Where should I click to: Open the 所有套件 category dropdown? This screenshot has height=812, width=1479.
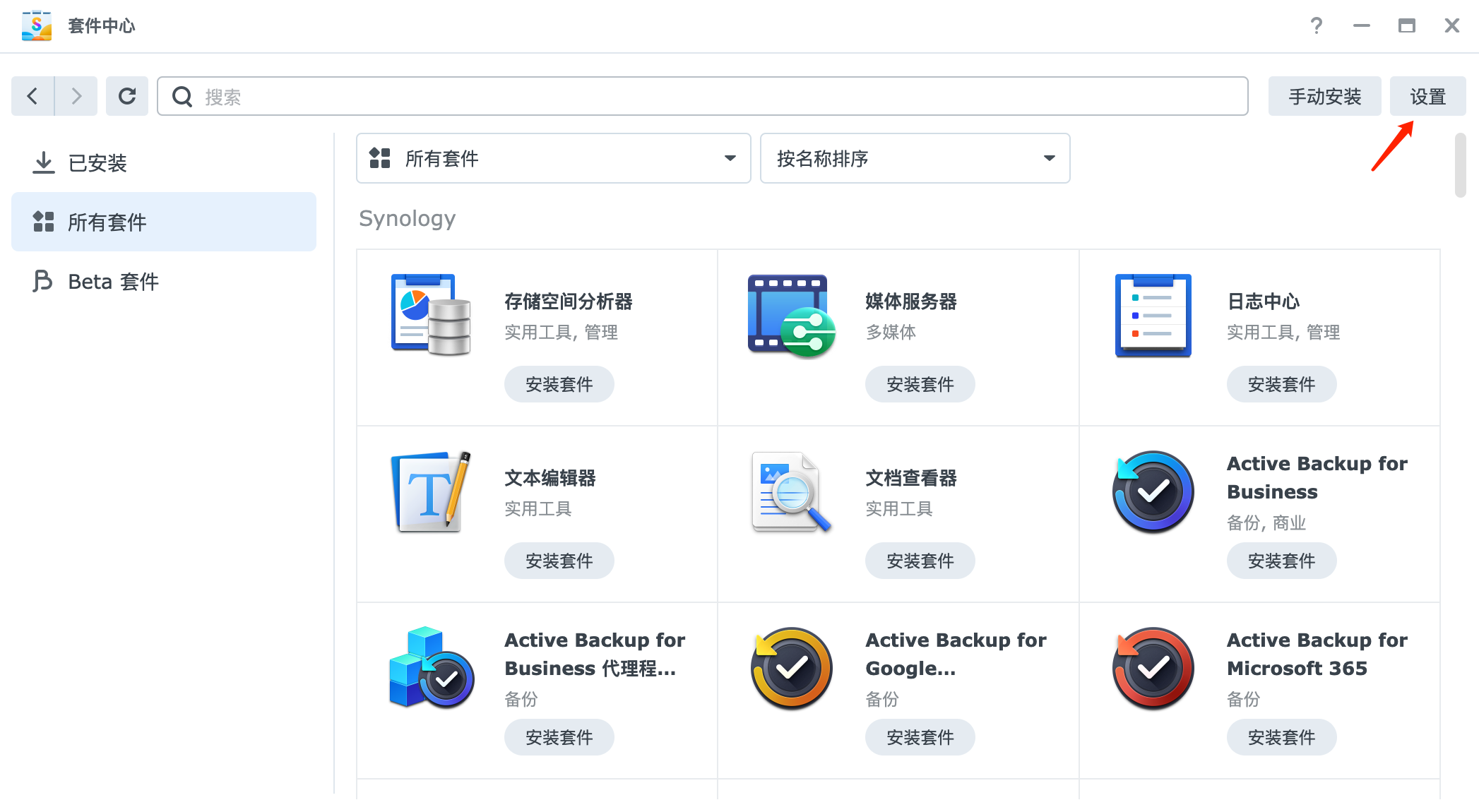coord(554,158)
